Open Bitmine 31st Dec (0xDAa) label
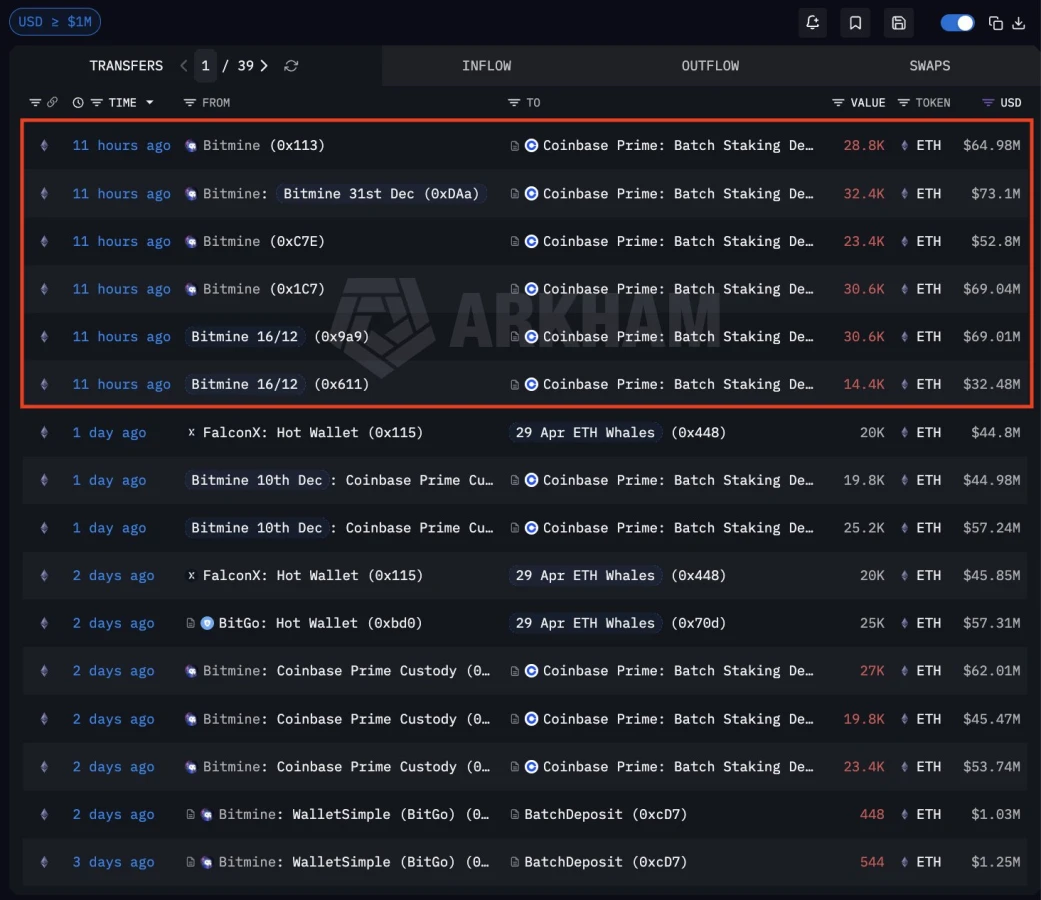 tap(381, 194)
